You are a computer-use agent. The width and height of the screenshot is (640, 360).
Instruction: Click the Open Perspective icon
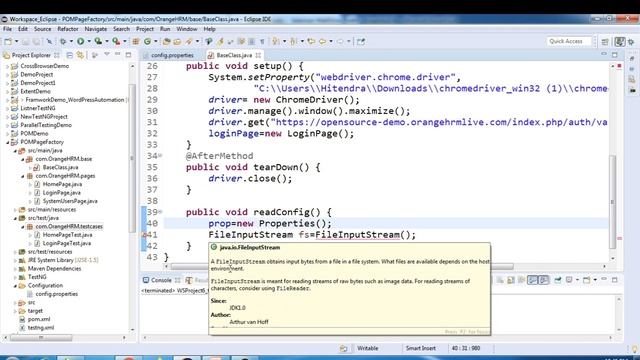pos(605,42)
